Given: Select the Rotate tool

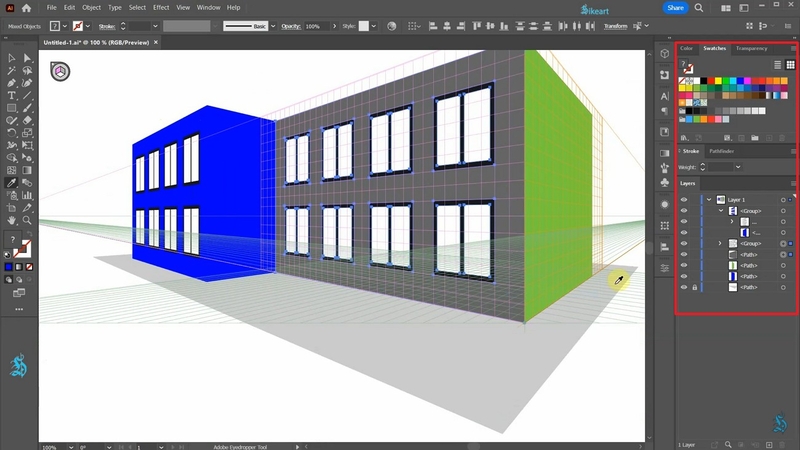Looking at the screenshot, I should coord(11,133).
